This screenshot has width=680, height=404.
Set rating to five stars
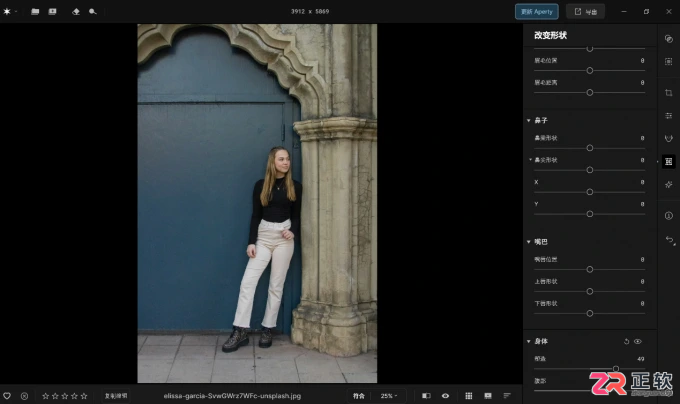tap(84, 396)
